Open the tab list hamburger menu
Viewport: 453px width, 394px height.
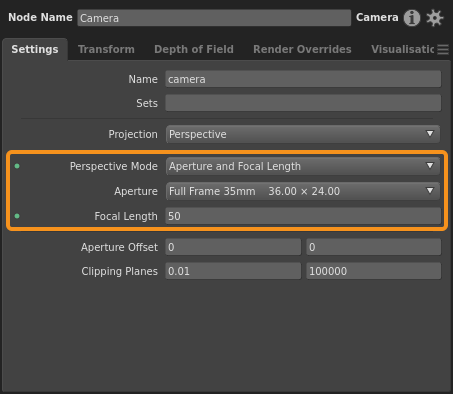(x=443, y=49)
